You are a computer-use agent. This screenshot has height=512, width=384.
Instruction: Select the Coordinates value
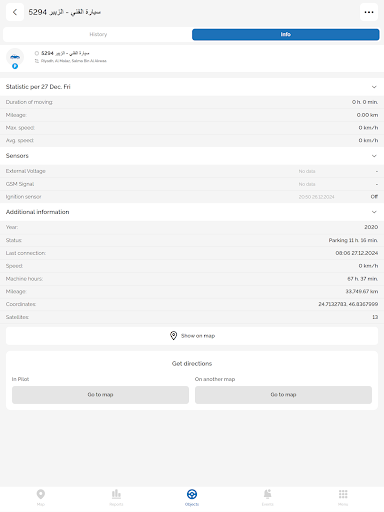tap(348, 304)
